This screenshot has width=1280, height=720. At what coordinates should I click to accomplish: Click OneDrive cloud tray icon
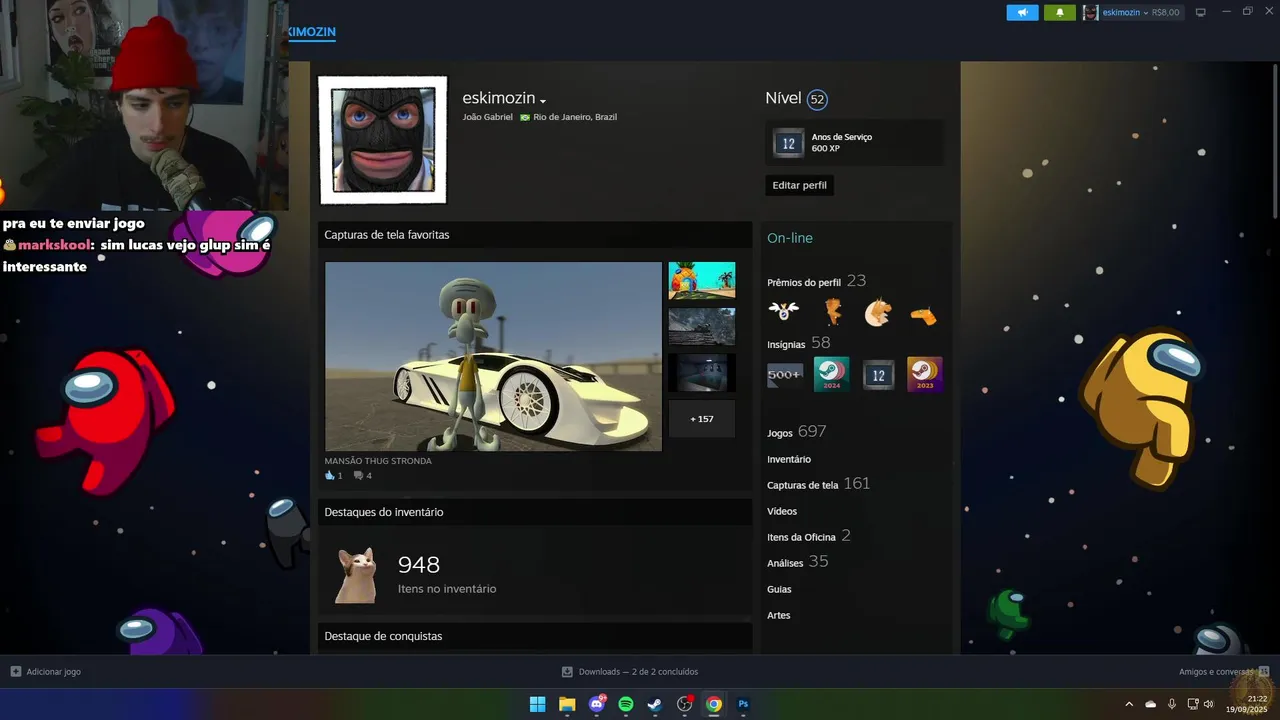click(1150, 704)
